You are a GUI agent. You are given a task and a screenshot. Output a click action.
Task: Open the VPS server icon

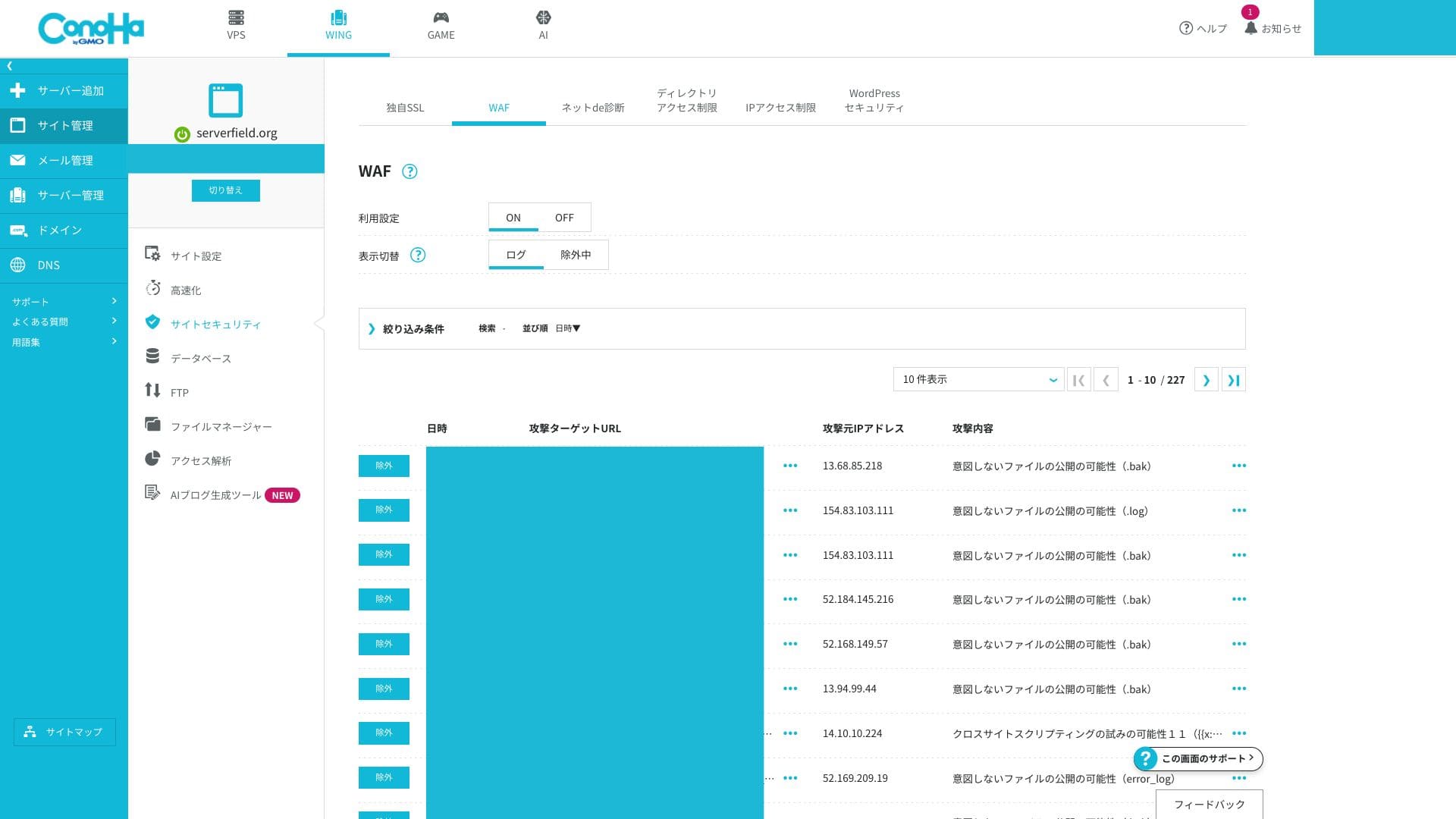click(x=236, y=17)
